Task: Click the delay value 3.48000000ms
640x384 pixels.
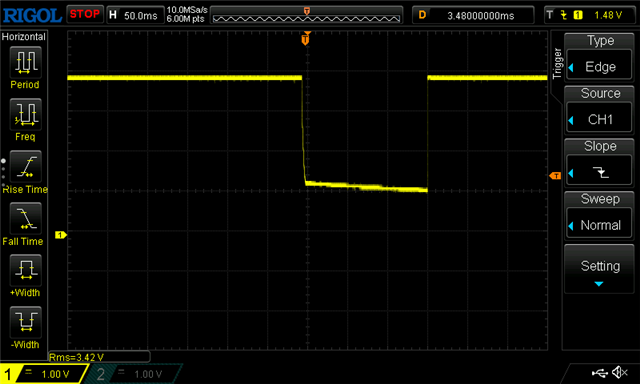Action: (480, 16)
